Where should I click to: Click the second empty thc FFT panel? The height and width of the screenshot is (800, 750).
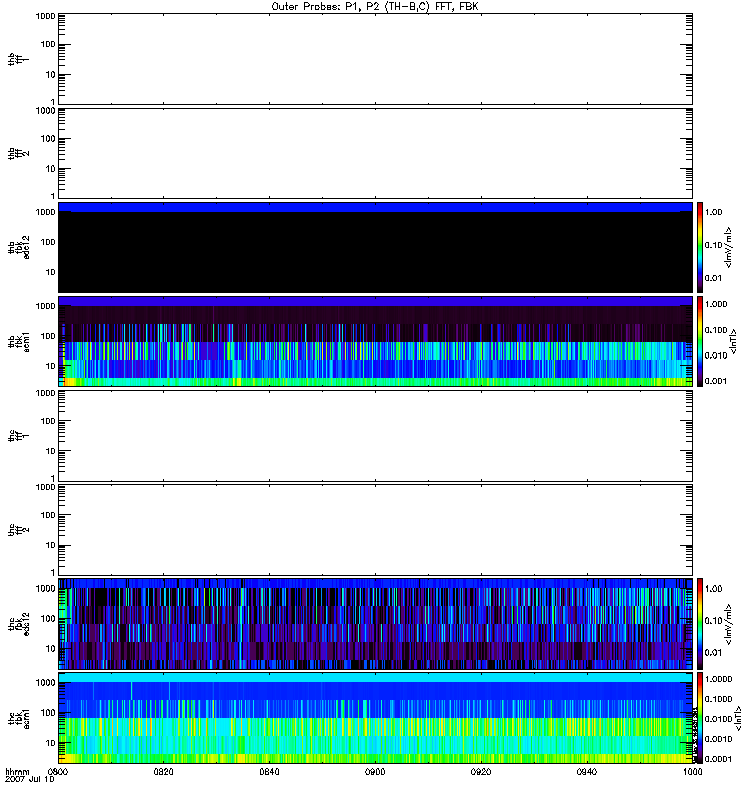pos(375,530)
